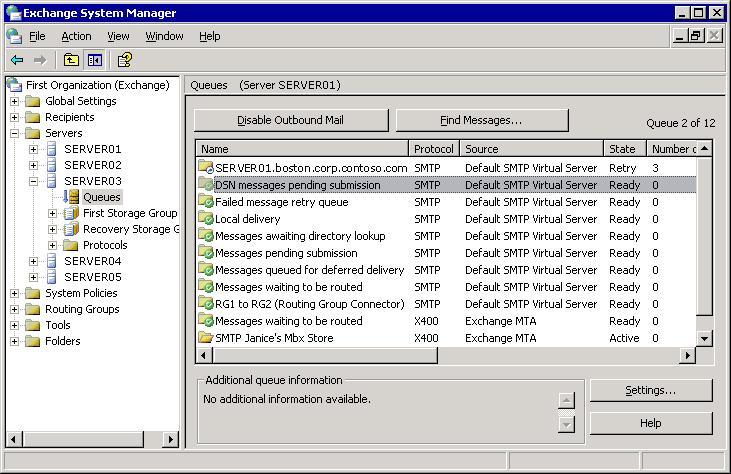Click the SERVER02 server icon in tree
The width and height of the screenshot is (731, 474).
52,165
